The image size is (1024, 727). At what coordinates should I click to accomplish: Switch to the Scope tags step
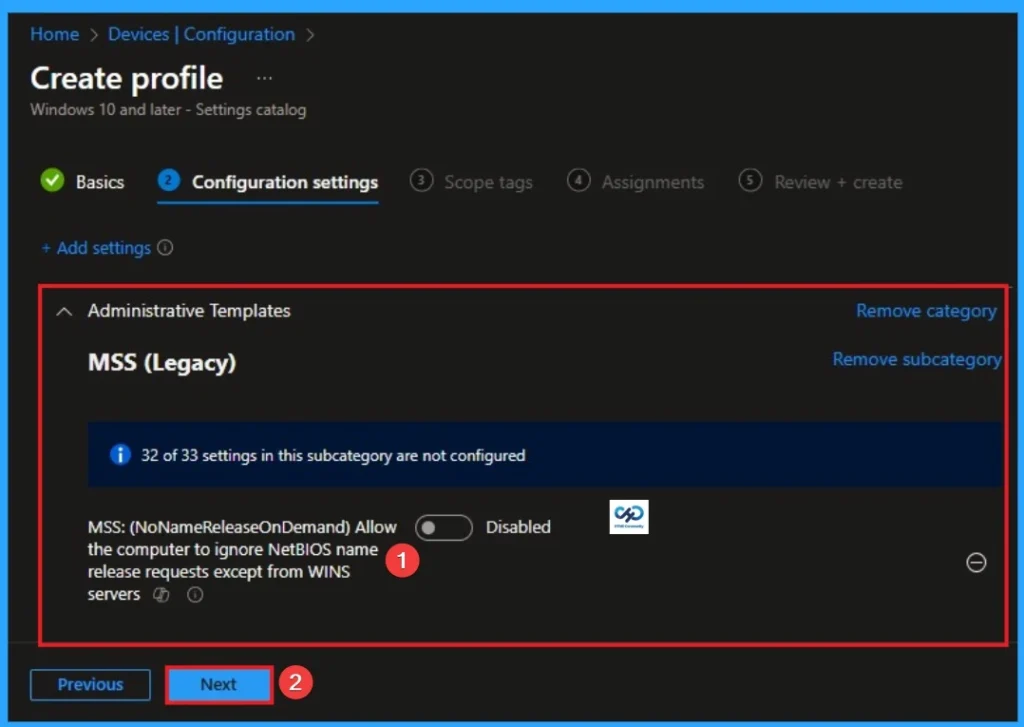tap(488, 182)
